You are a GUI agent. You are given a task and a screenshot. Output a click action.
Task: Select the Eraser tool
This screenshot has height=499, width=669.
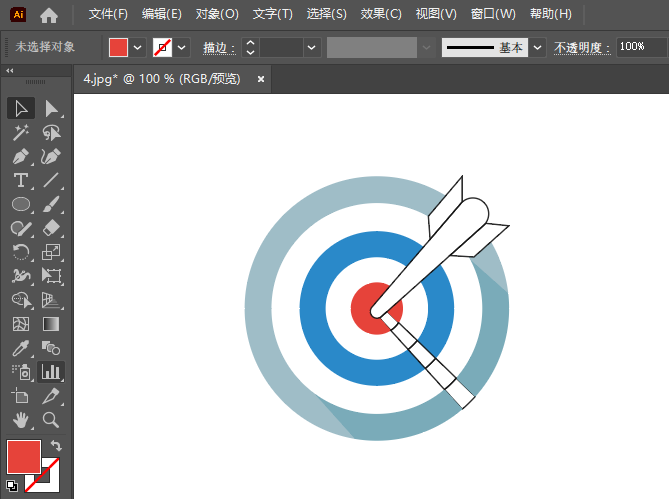pyautogui.click(x=52, y=228)
